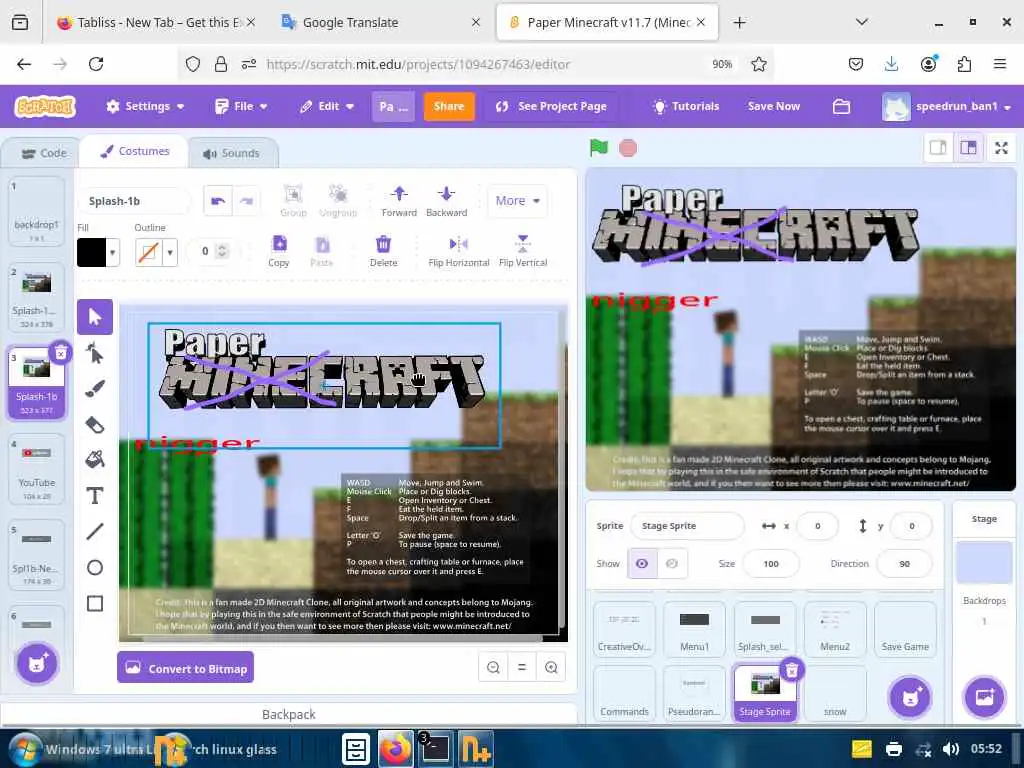
Task: Expand the Backpack bar
Action: 289,714
